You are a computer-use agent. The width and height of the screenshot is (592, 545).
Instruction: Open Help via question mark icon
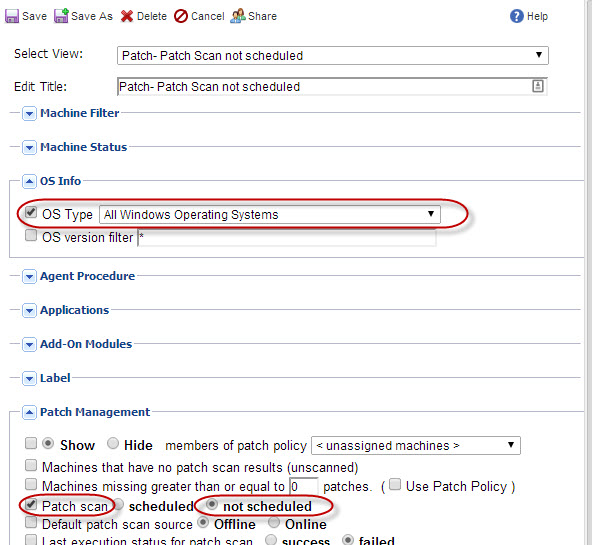coord(516,16)
